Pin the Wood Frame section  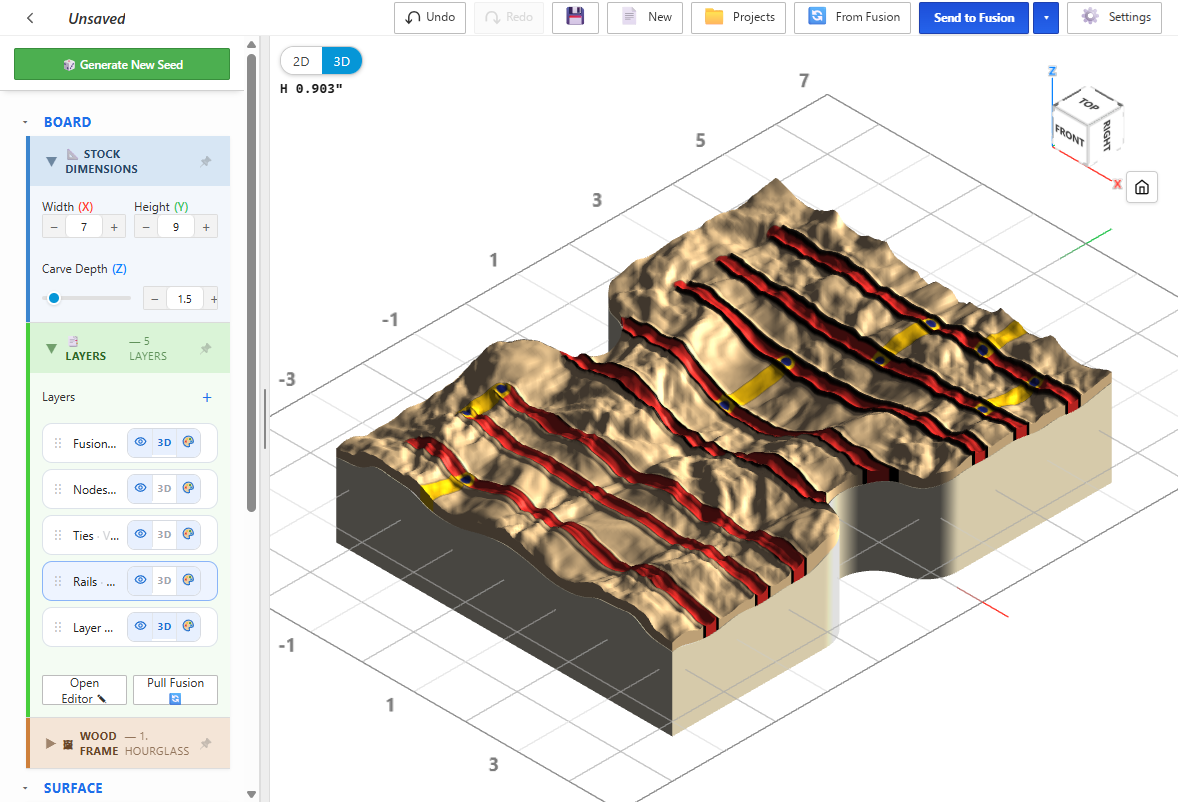206,743
